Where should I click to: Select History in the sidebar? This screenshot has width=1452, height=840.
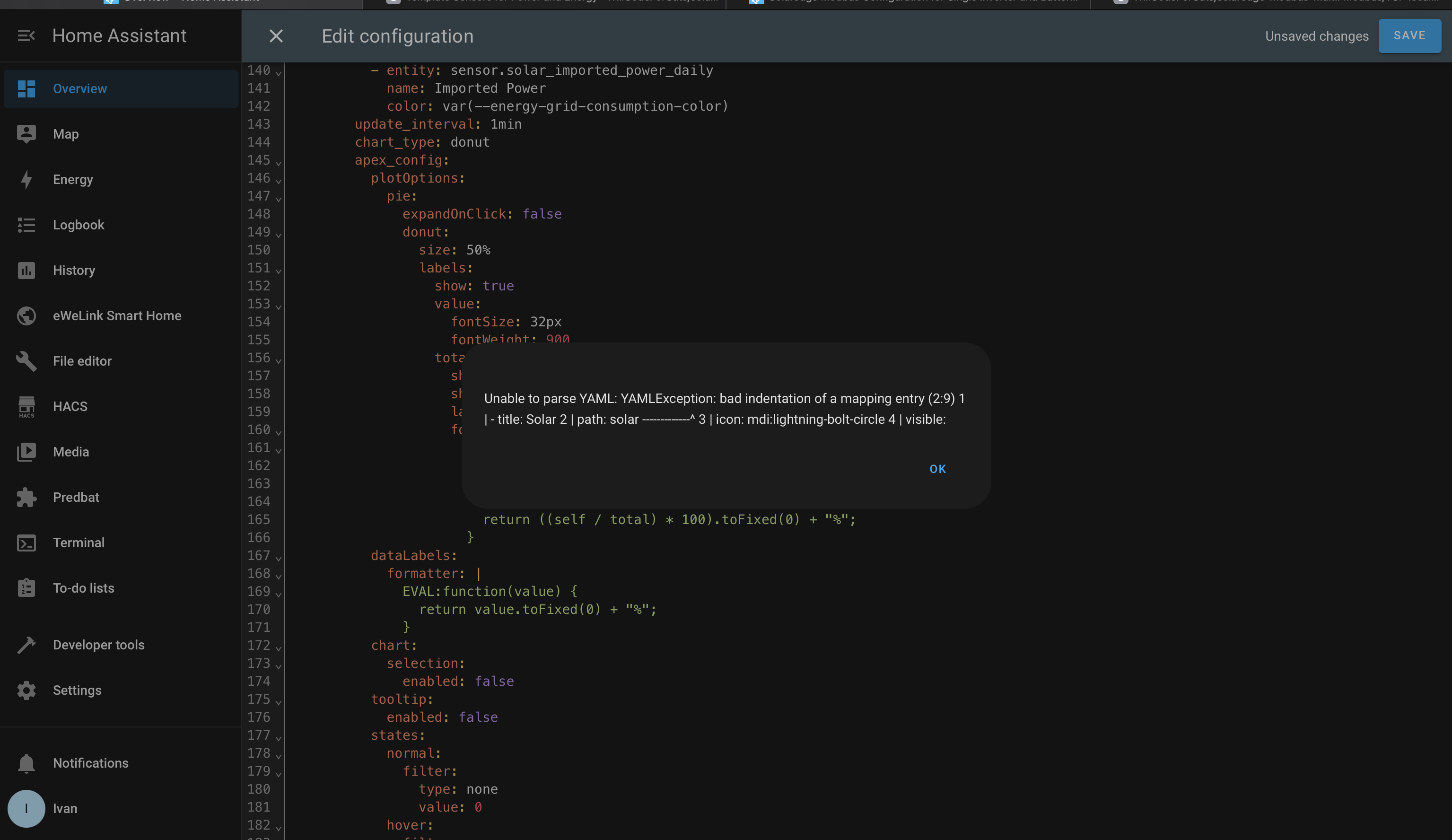(x=74, y=270)
